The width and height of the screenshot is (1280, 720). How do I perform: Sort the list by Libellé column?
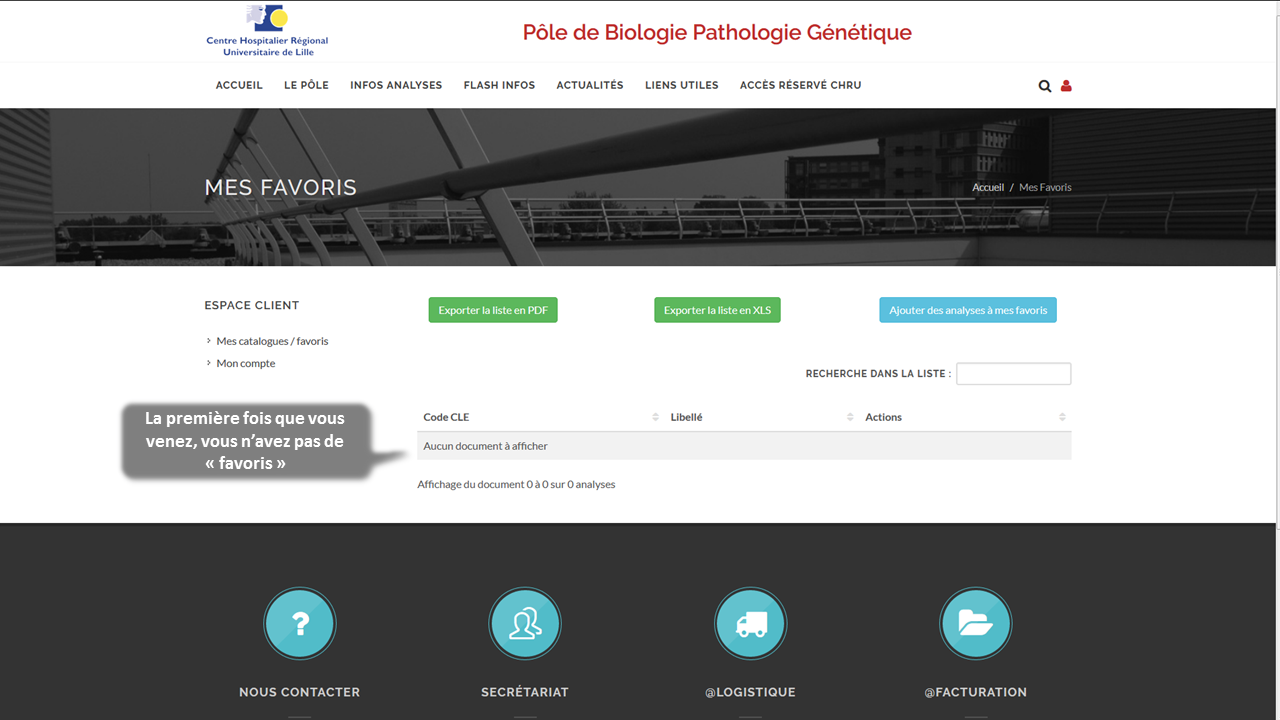click(x=850, y=417)
